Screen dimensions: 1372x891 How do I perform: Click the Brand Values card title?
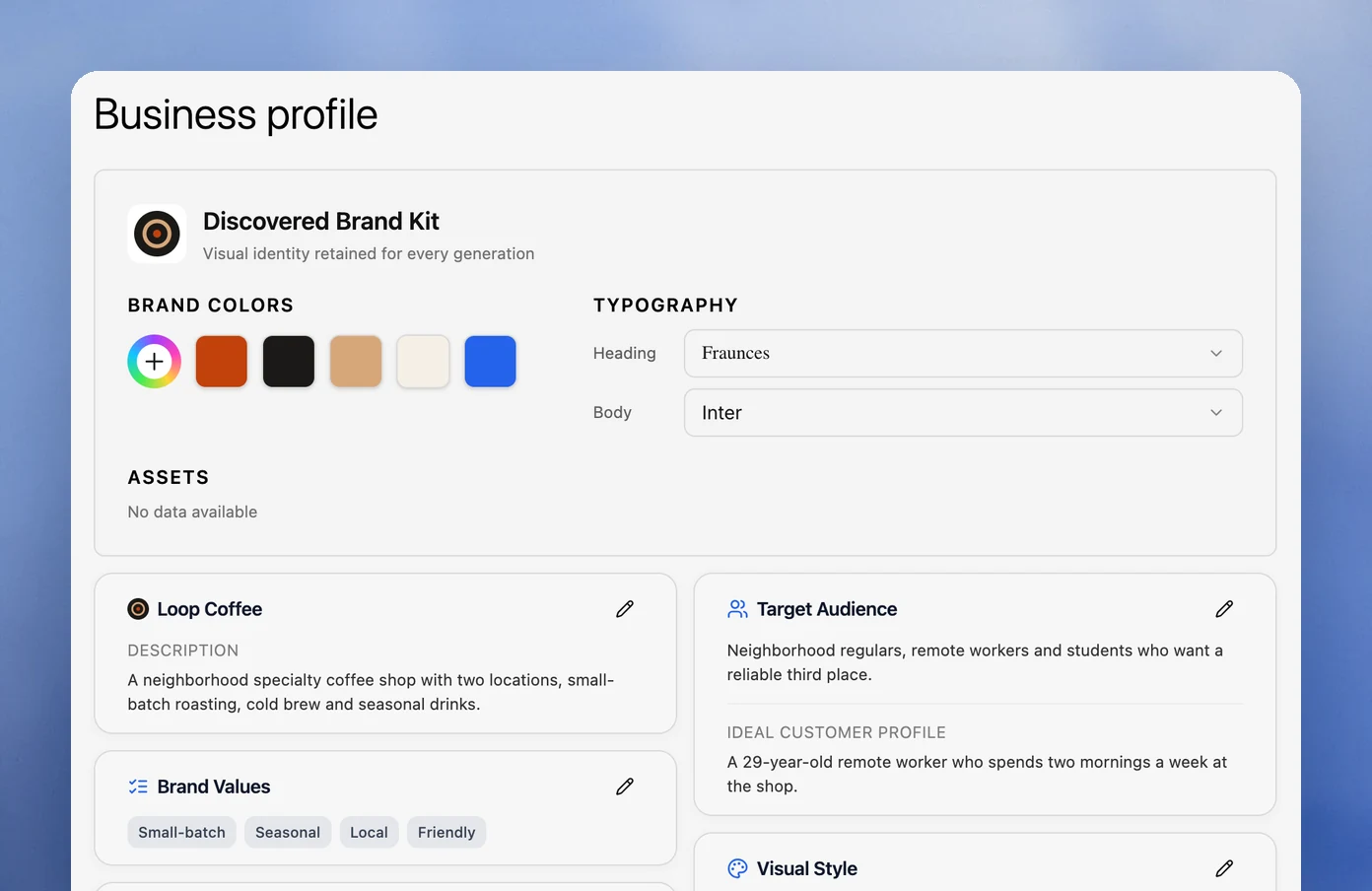pos(214,787)
